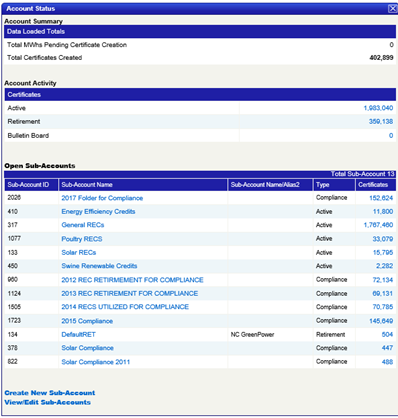Viewport: 398px width, 418px height.
Task: Open the Bulletin Board certificates count
Action: pyautogui.click(x=391, y=136)
